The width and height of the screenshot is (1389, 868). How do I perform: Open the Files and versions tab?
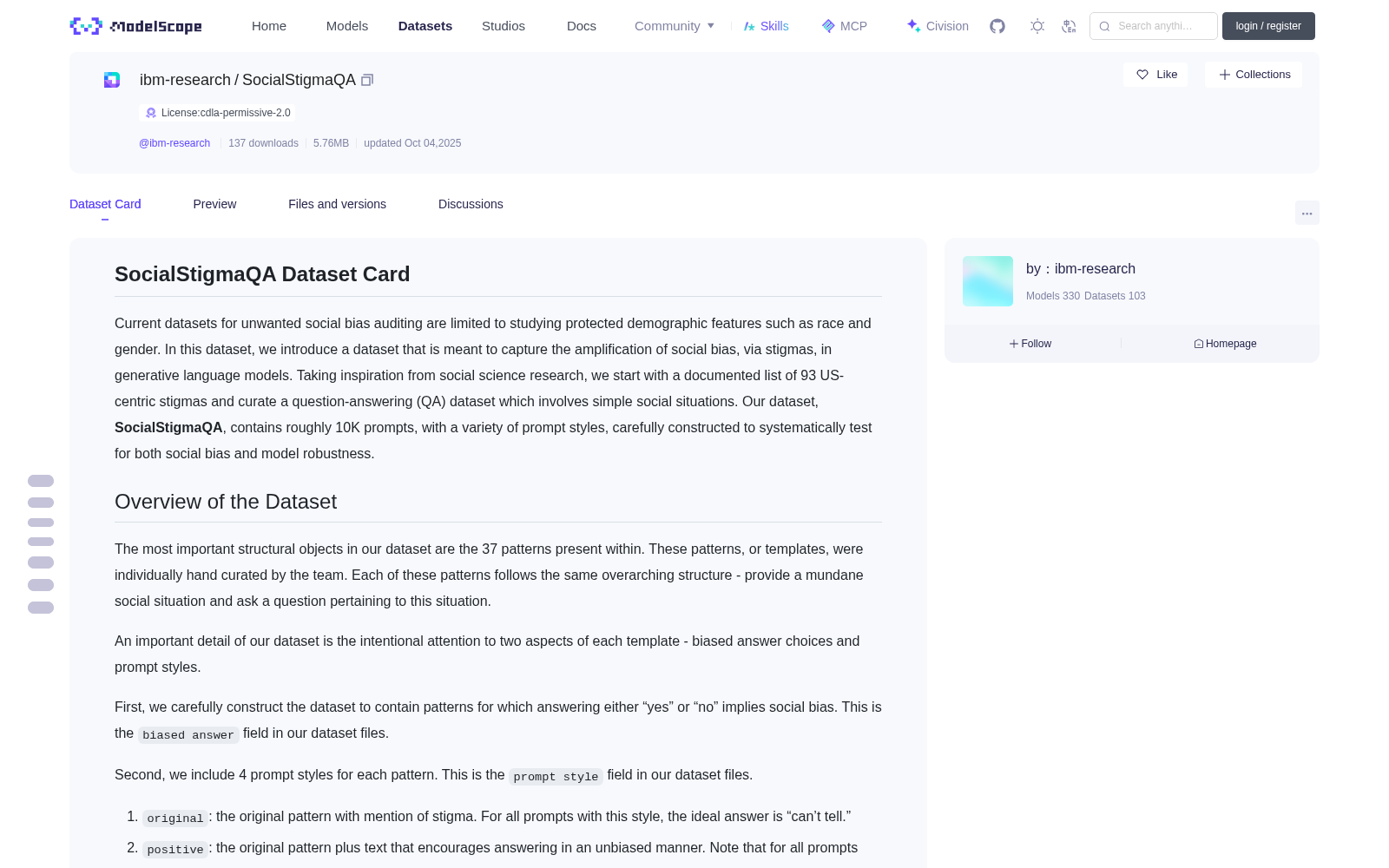pyautogui.click(x=337, y=204)
